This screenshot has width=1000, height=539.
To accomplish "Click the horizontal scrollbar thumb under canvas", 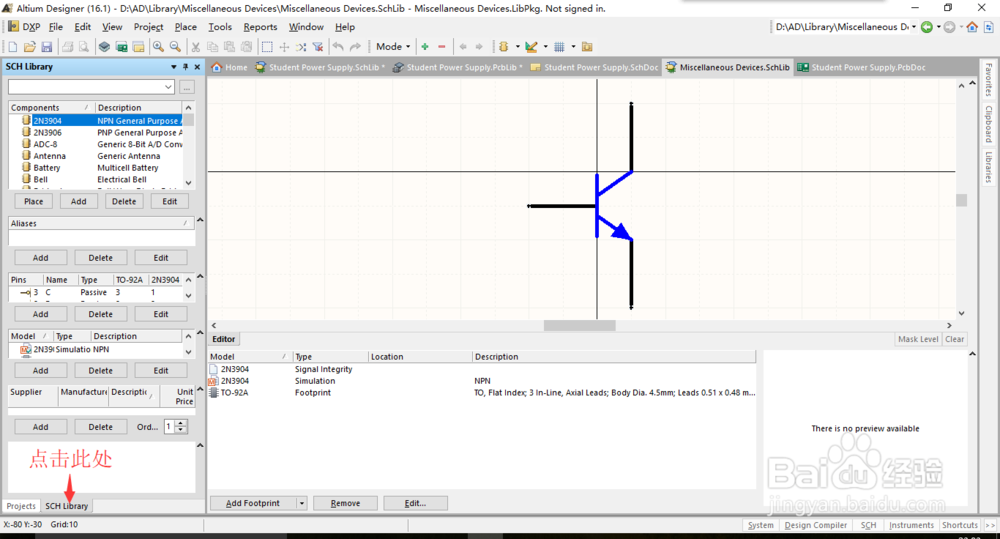I will click(x=579, y=325).
